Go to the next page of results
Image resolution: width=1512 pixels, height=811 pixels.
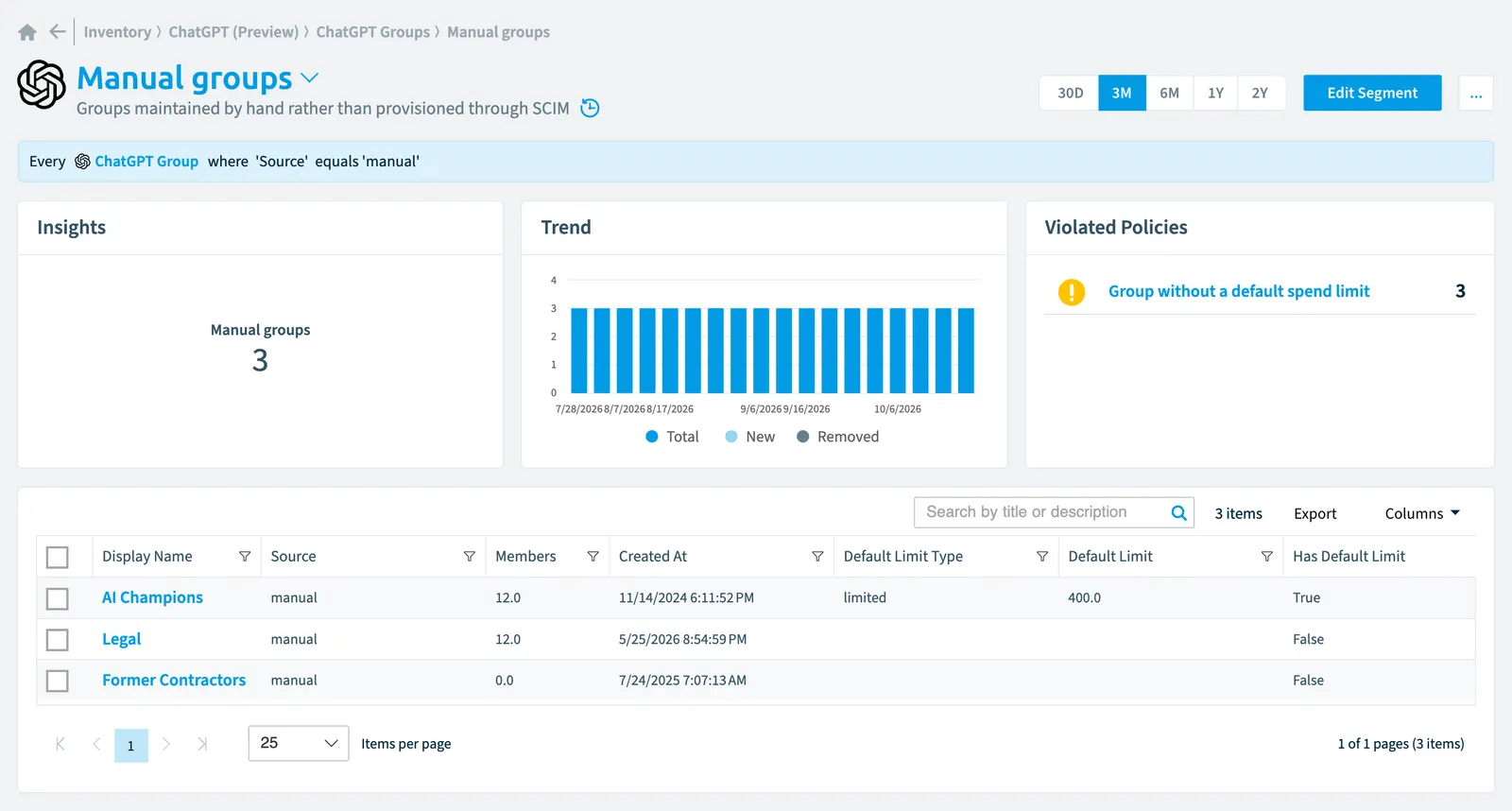(x=166, y=744)
